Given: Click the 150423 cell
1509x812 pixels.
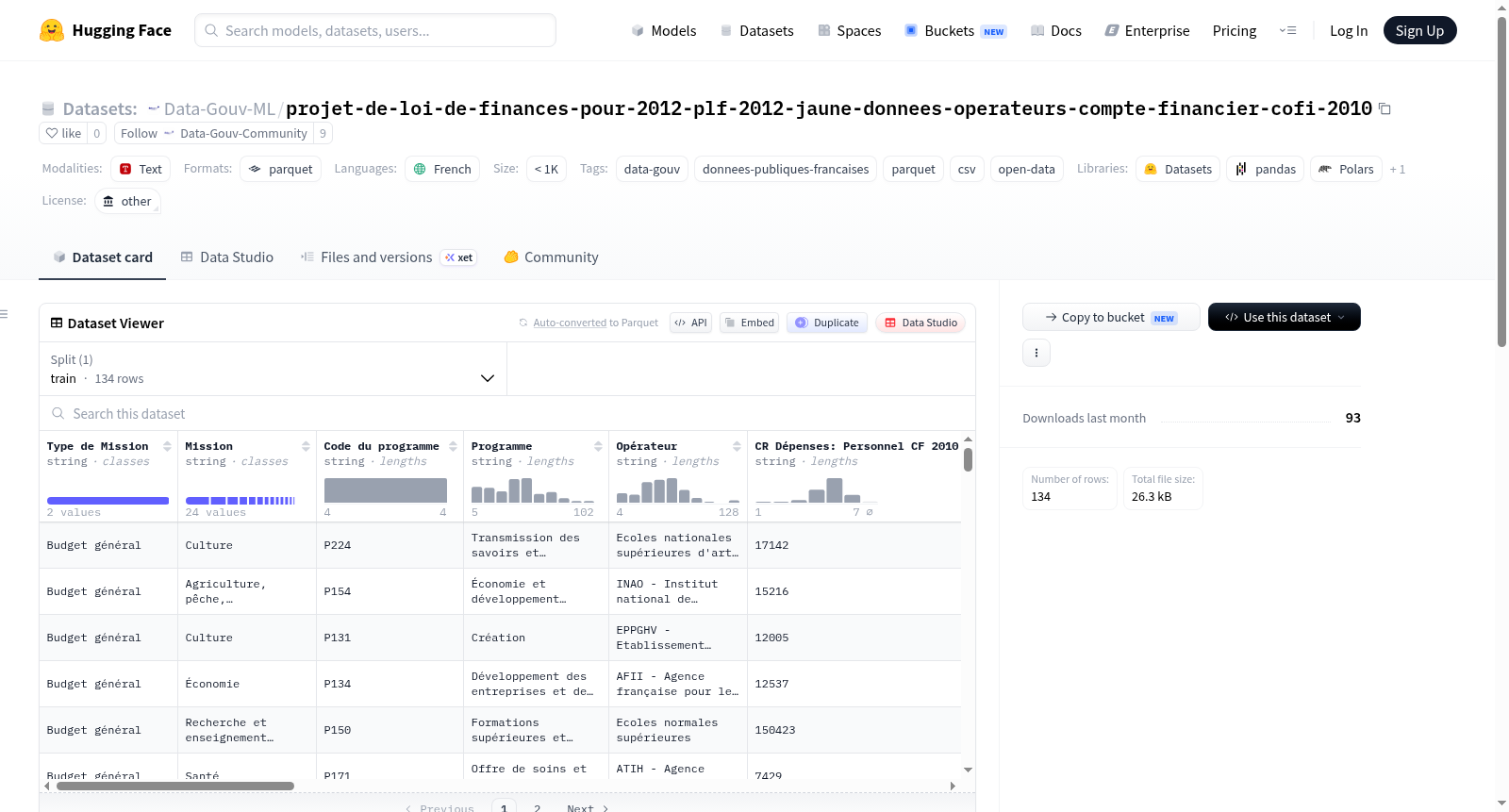Looking at the screenshot, I should (x=854, y=730).
